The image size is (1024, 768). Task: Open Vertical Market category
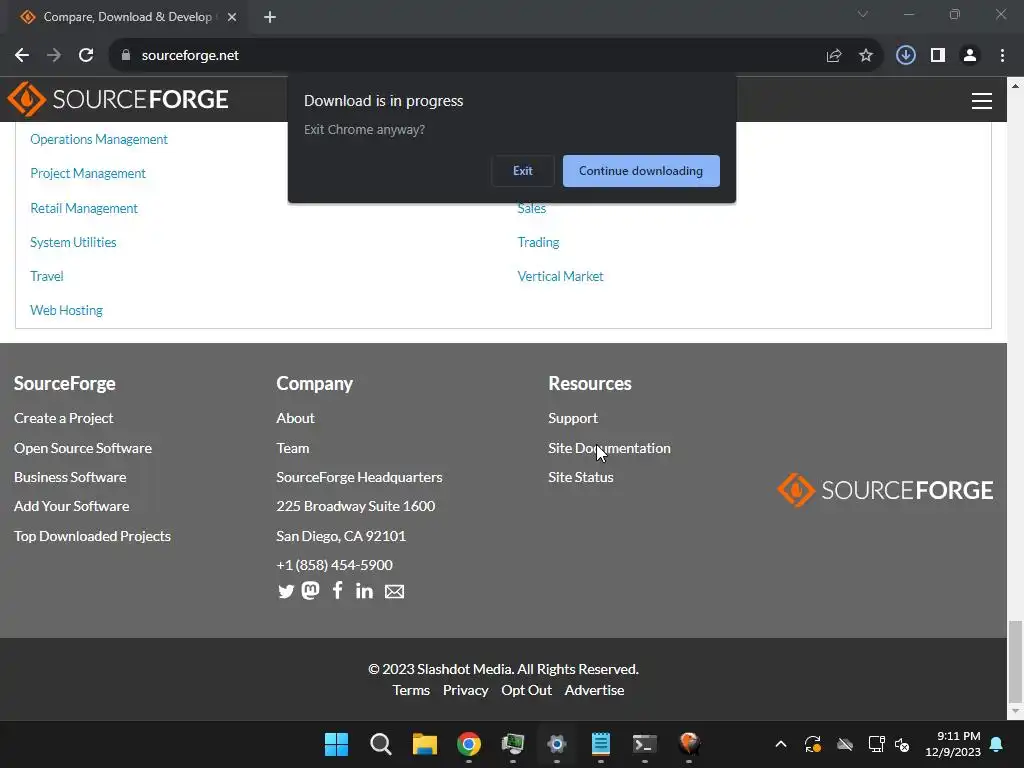tap(560, 276)
